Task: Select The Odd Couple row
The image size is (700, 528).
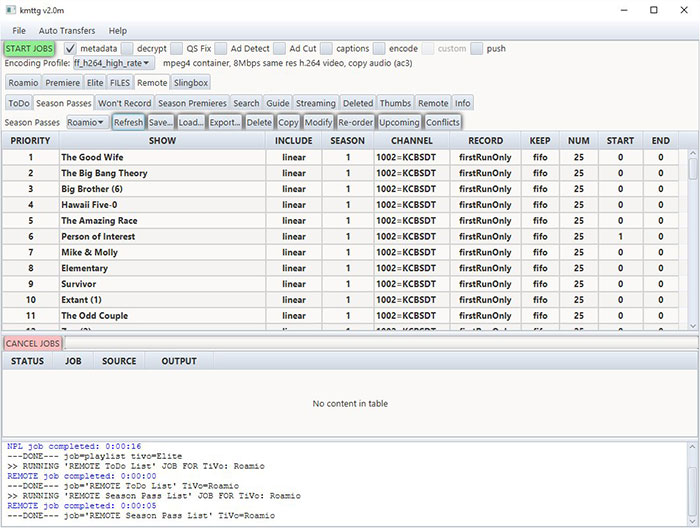Action: coord(341,316)
